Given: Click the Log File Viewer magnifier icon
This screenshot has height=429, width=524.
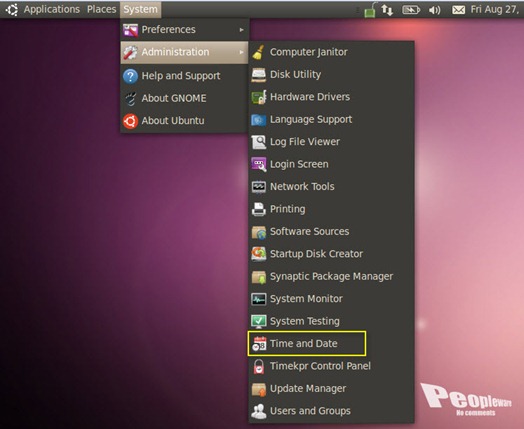Looking at the screenshot, I should click(x=258, y=142).
